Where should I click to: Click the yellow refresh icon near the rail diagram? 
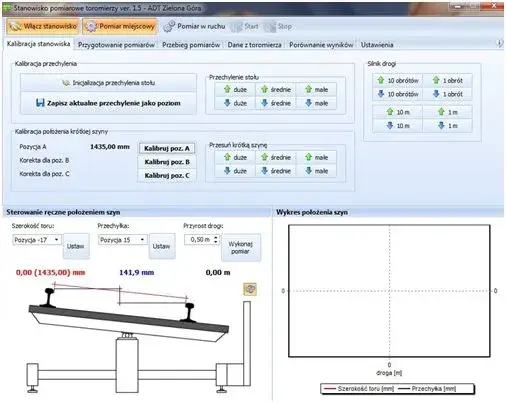(x=250, y=289)
